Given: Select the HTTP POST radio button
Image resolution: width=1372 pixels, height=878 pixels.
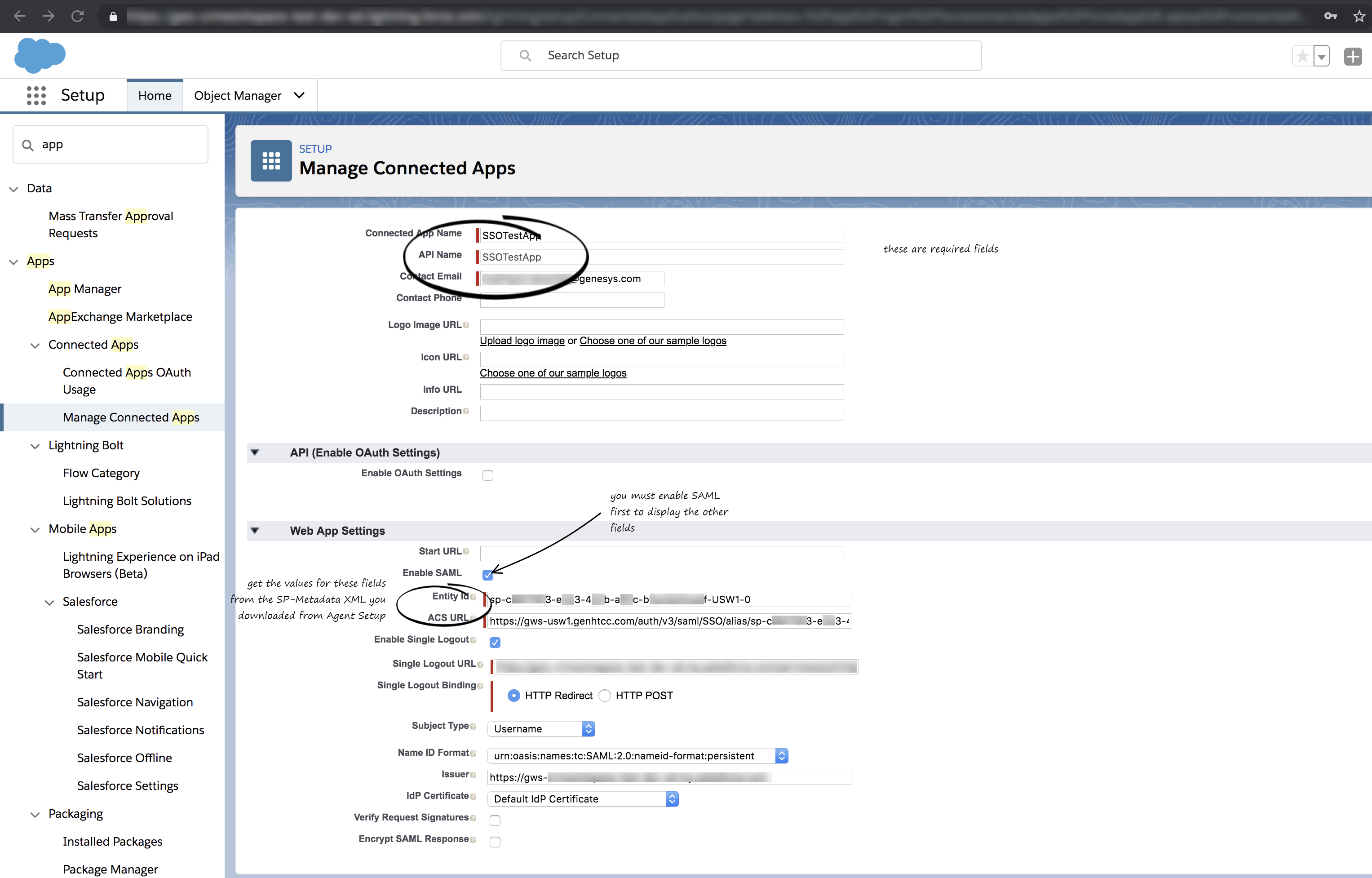Looking at the screenshot, I should 605,696.
